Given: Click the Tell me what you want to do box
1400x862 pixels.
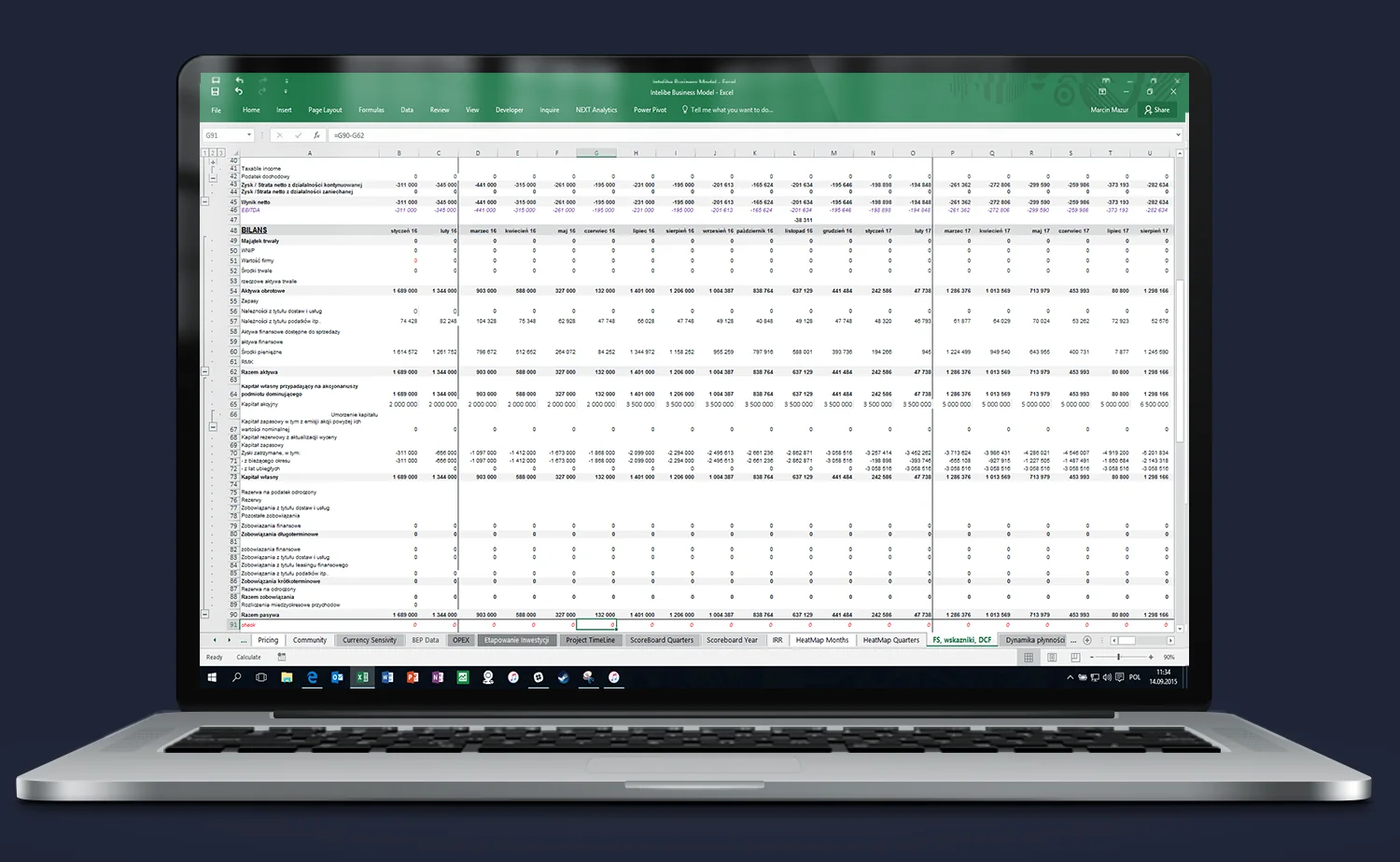Looking at the screenshot, I should tap(728, 110).
